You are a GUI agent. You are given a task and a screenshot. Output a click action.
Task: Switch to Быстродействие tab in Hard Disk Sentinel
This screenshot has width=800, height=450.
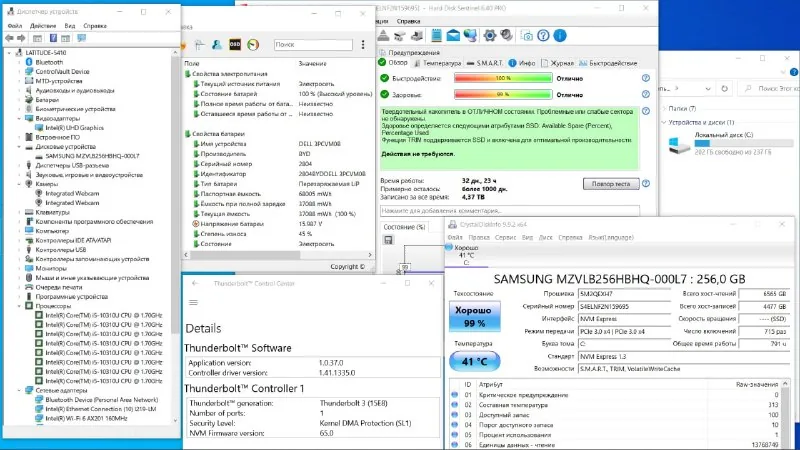[608, 63]
